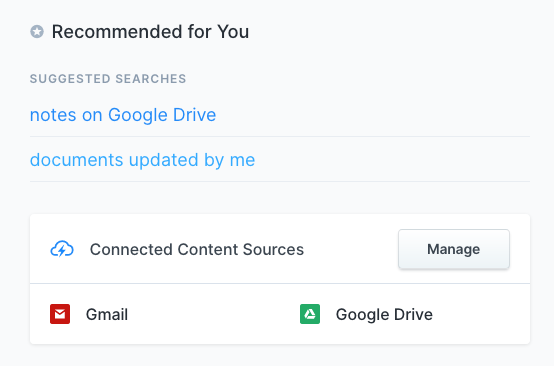554x366 pixels.
Task: Click "Google Drive" words in the notes suggestion
Action: click(162, 115)
